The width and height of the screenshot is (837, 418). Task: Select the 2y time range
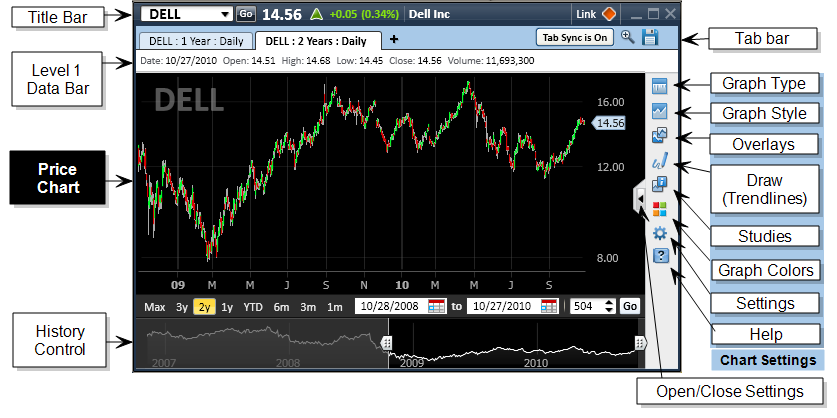205,307
